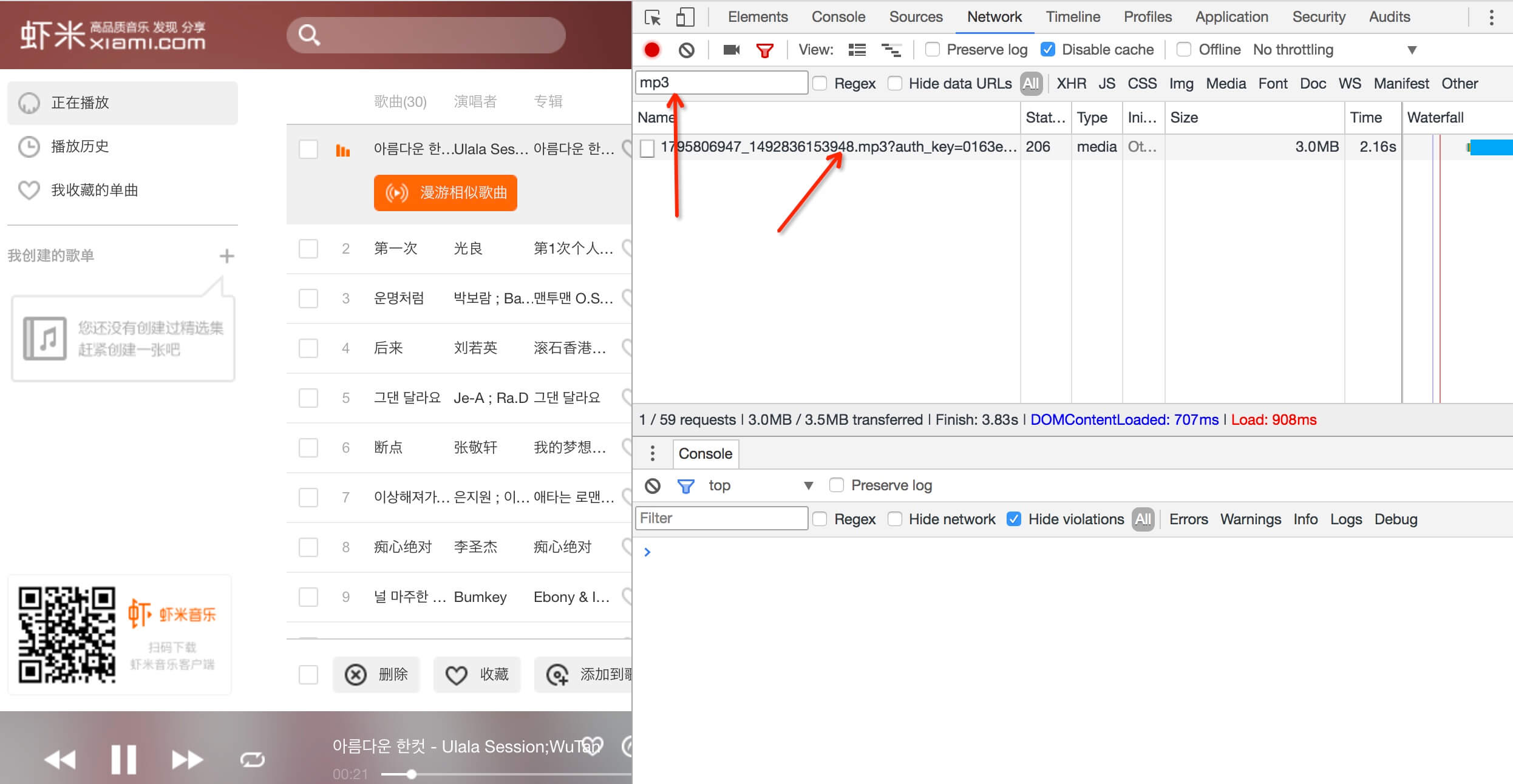
Task: Check the Offline checkbox
Action: [1183, 49]
